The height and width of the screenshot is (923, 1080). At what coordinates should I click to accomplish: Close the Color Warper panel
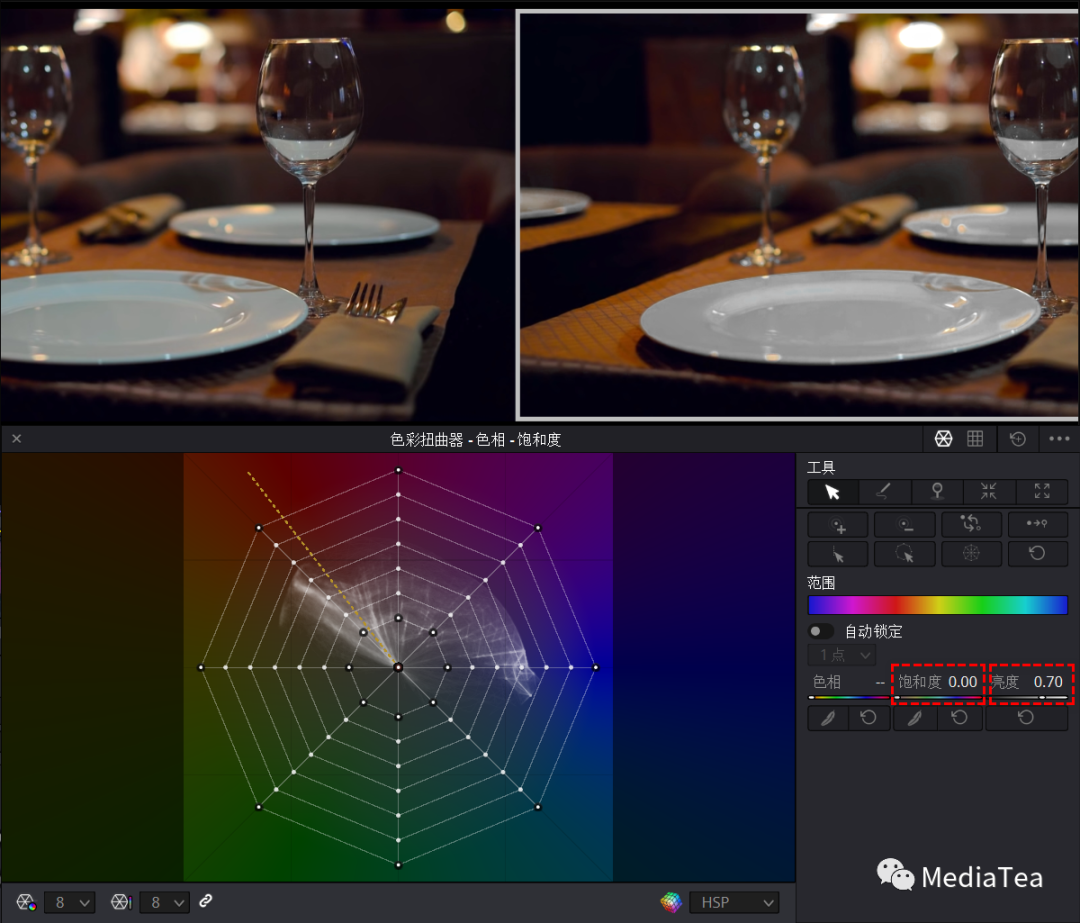point(17,439)
